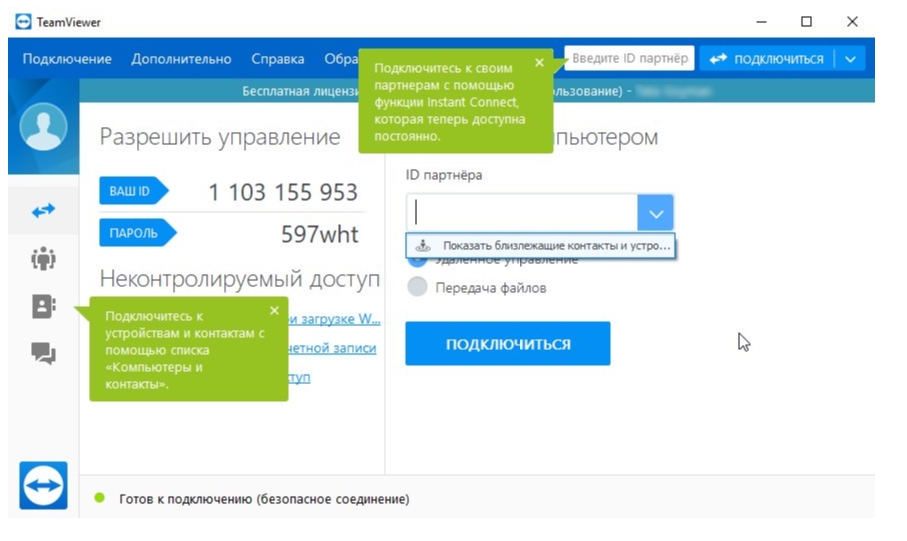Select the Remote Control arrows sidebar icon
The height and width of the screenshot is (541, 907).
click(x=43, y=211)
